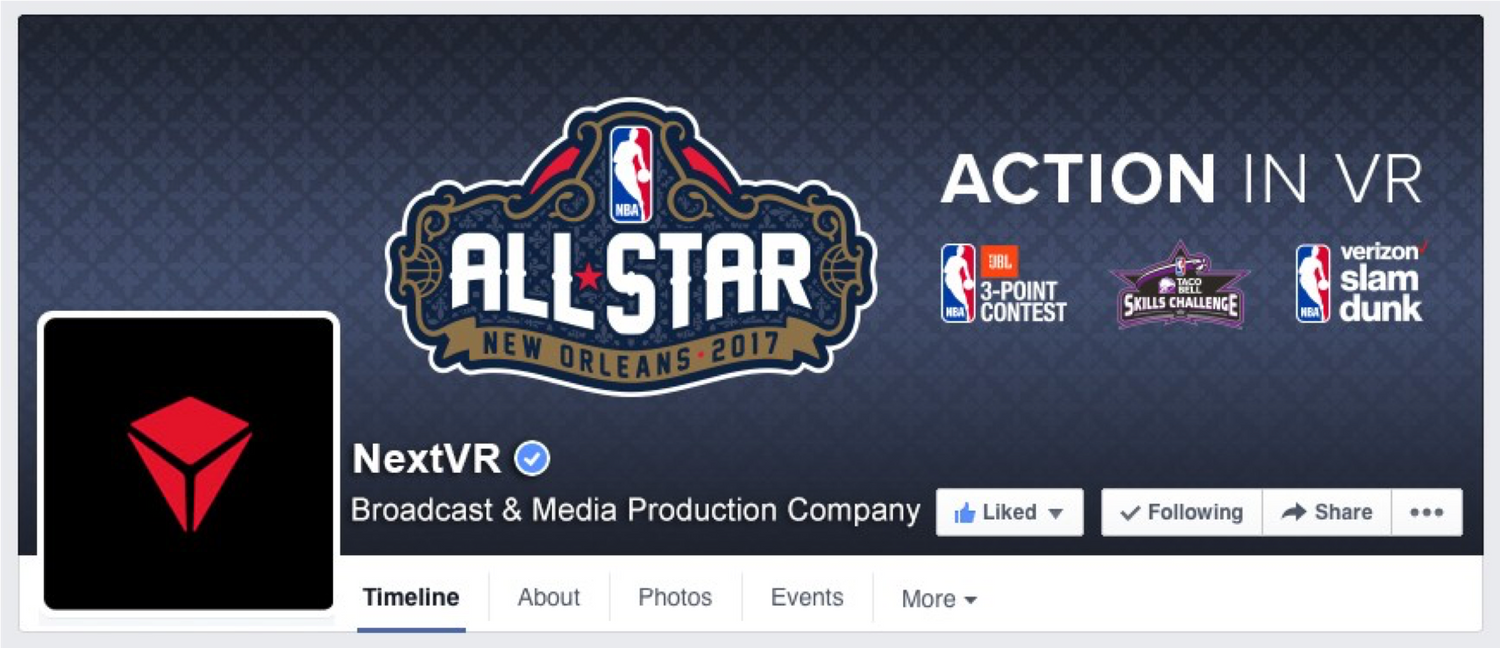Click the red NextVR logo profile picture
The width and height of the screenshot is (1500, 648).
(189, 463)
